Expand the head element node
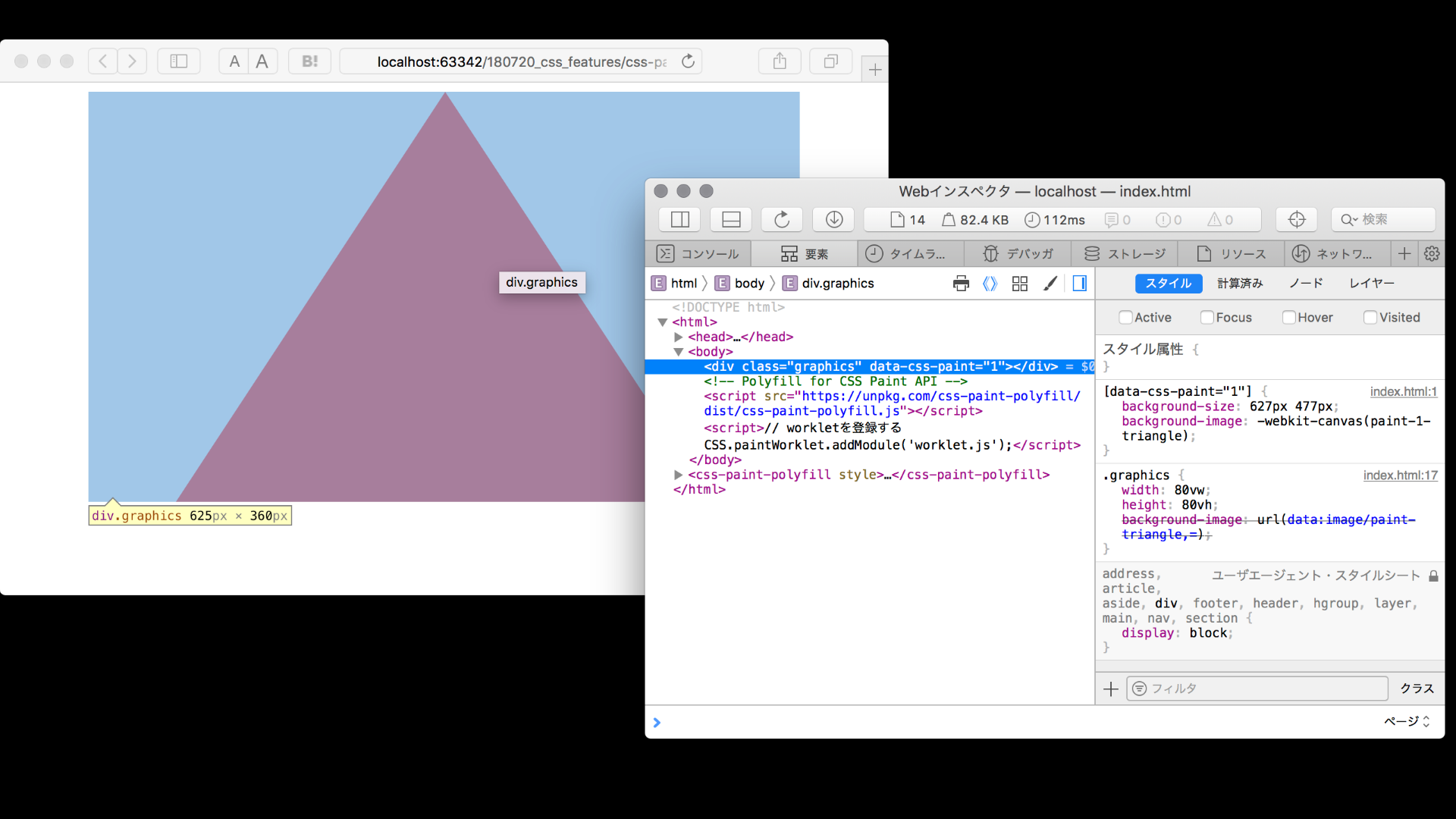1456x819 pixels. coord(679,337)
